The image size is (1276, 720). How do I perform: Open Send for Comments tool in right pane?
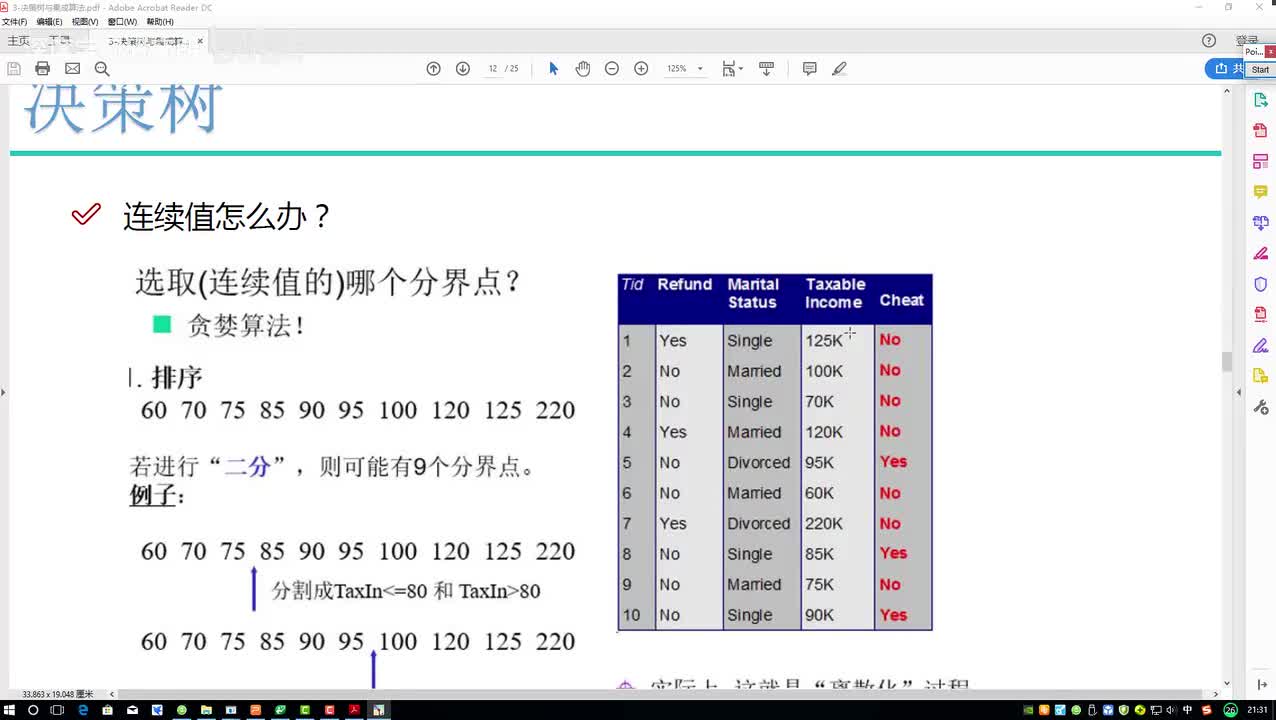coord(1261,376)
